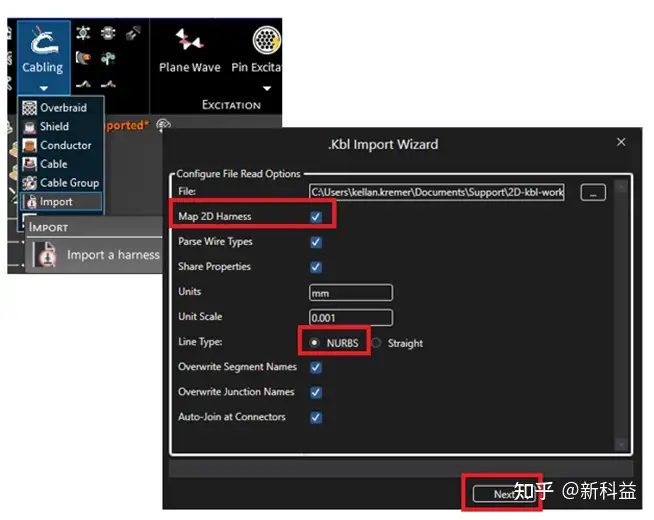Choose Import from the Cabling menu
The image size is (654, 520).
coord(61,202)
